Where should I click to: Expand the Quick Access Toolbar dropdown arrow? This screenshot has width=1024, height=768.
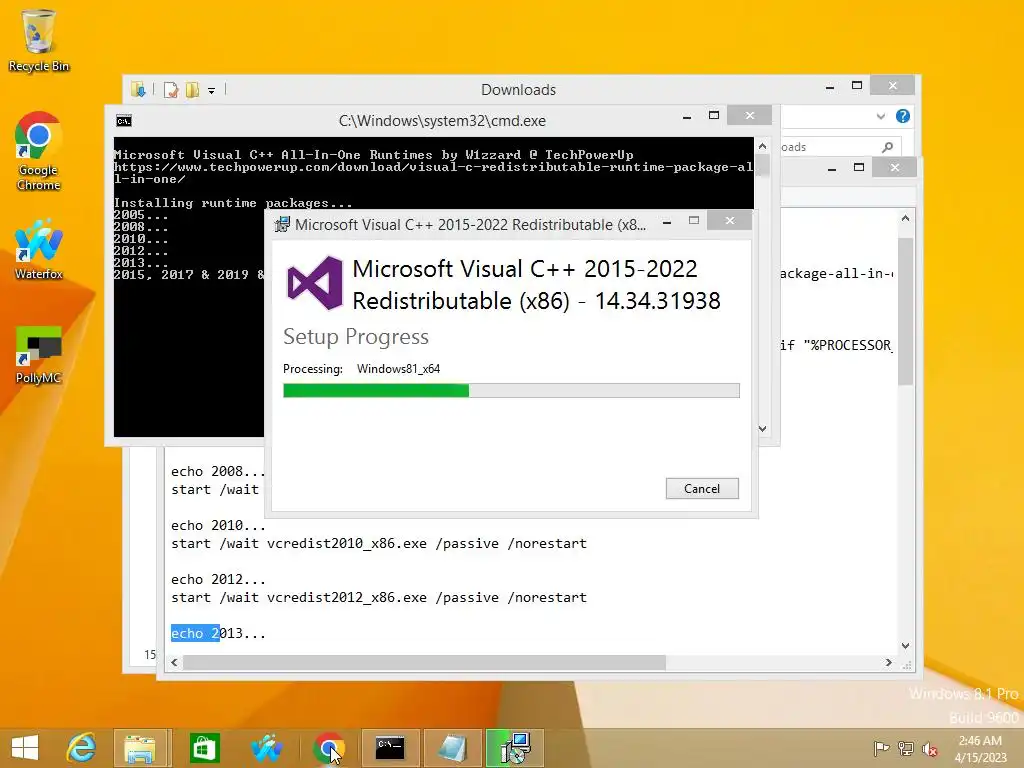pyautogui.click(x=212, y=91)
